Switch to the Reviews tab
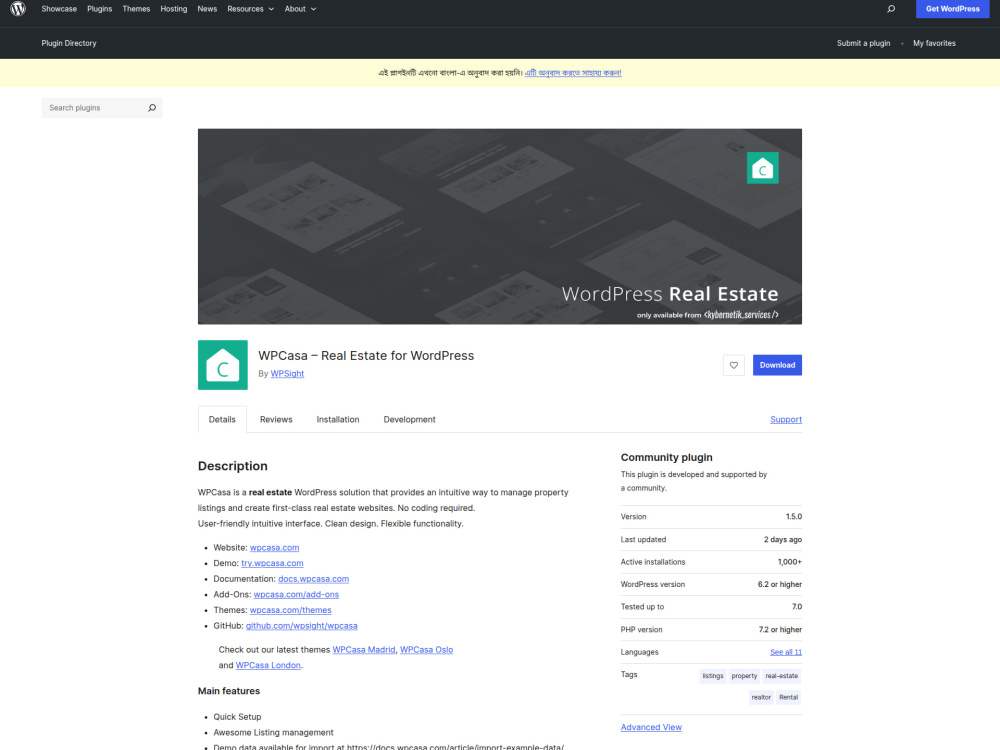 pyautogui.click(x=276, y=420)
